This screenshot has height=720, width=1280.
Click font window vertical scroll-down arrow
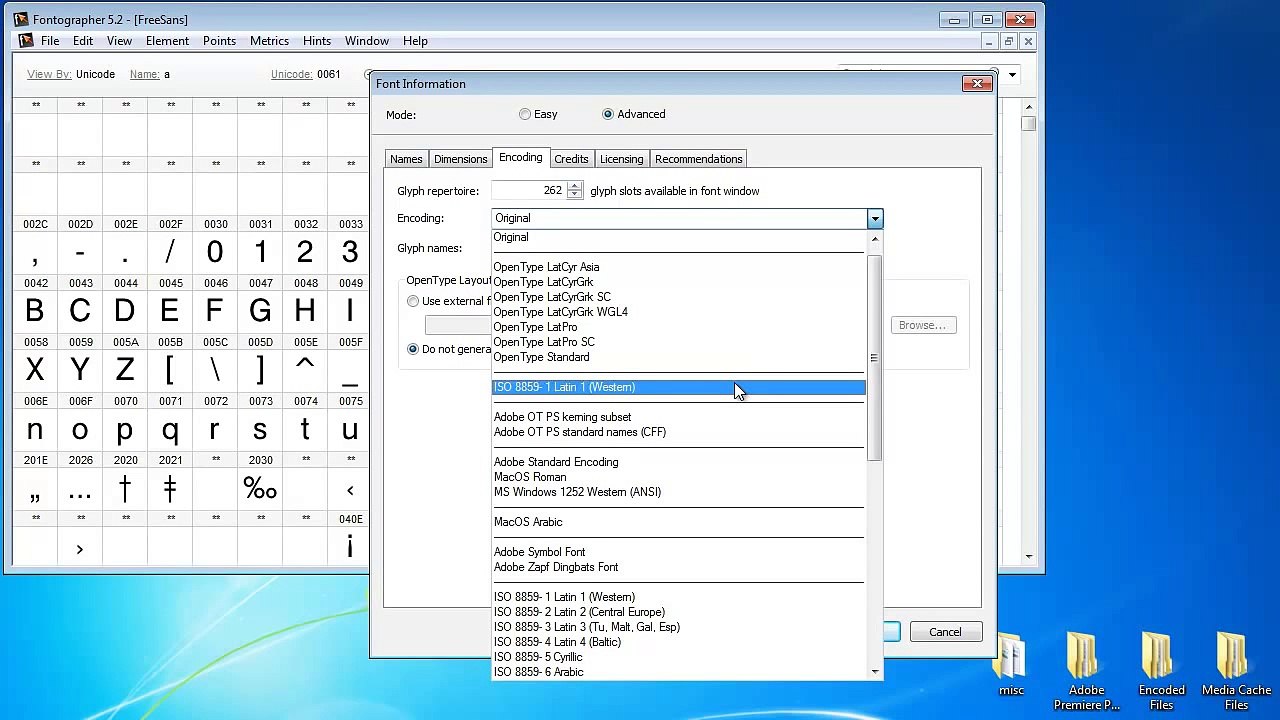click(1028, 557)
